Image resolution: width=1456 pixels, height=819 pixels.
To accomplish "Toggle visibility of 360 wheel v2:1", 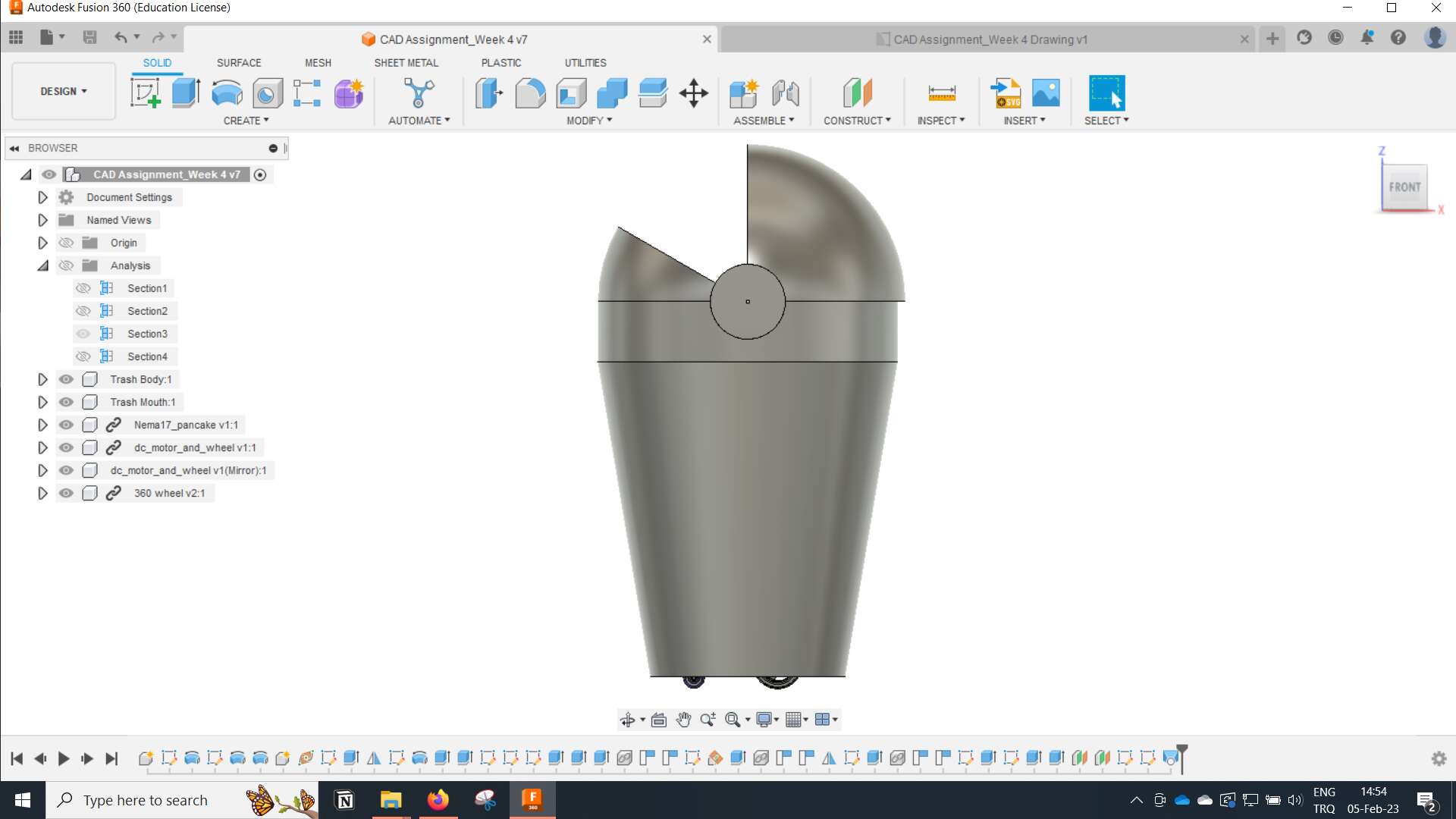I will [x=67, y=493].
